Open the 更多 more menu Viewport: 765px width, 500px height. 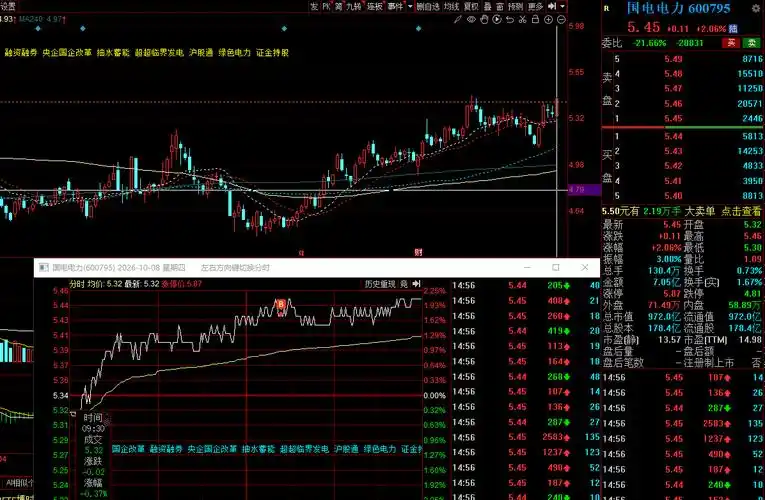535,6
